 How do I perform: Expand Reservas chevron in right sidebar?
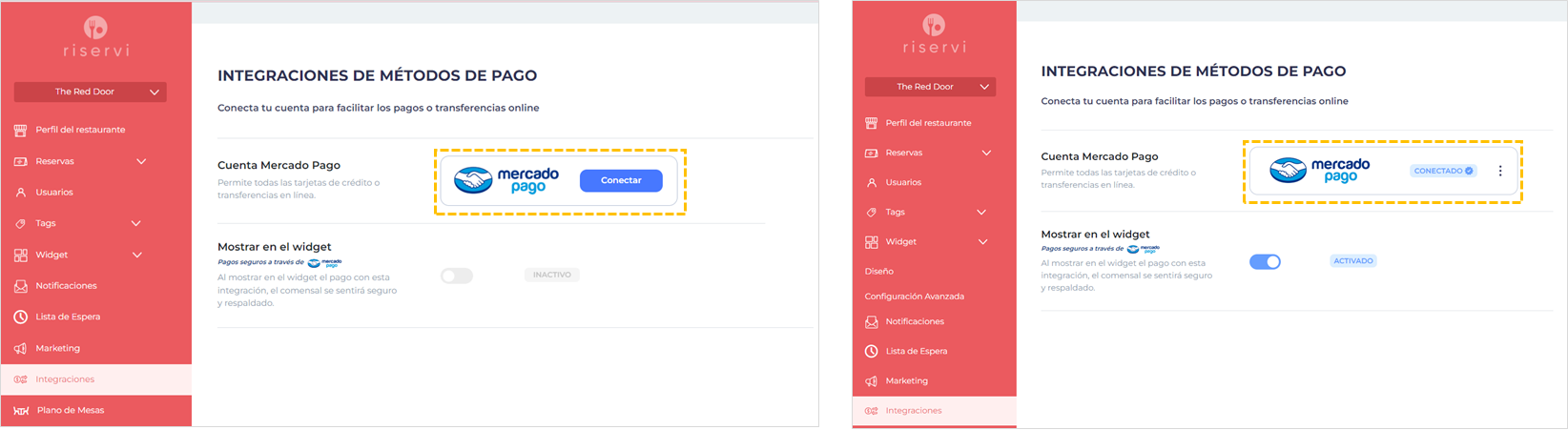(x=986, y=153)
